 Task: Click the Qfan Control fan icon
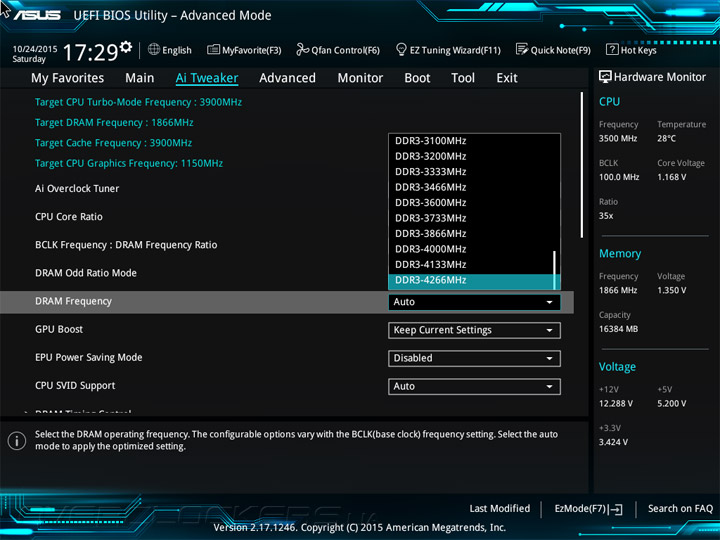pos(302,49)
